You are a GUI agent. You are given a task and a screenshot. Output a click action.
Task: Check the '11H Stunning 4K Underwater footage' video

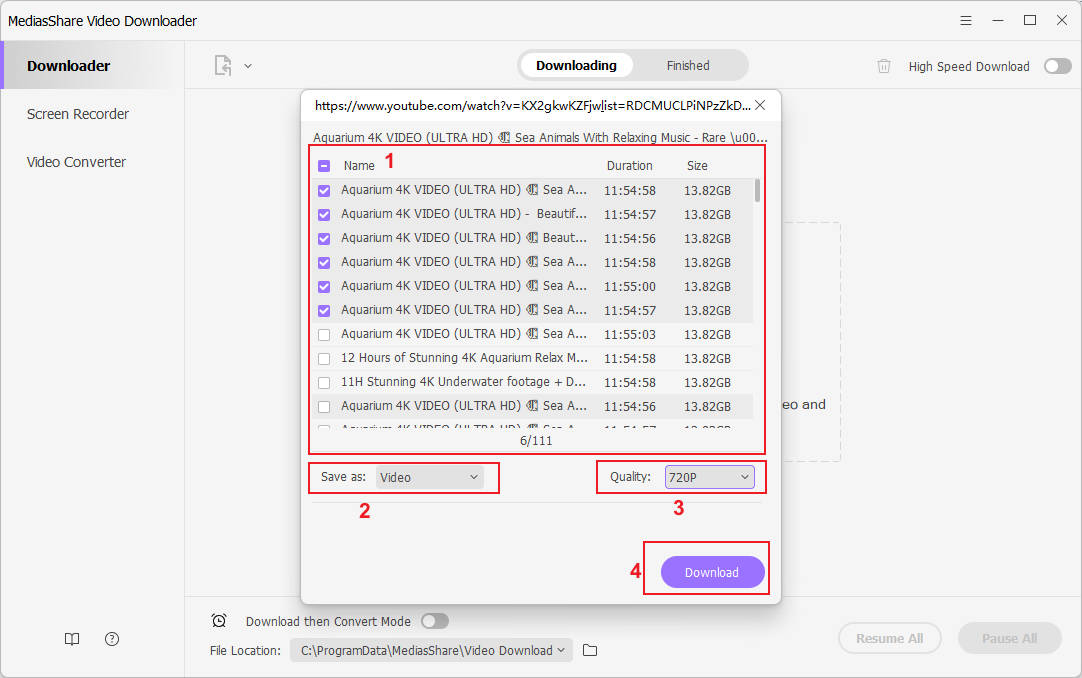pos(324,383)
